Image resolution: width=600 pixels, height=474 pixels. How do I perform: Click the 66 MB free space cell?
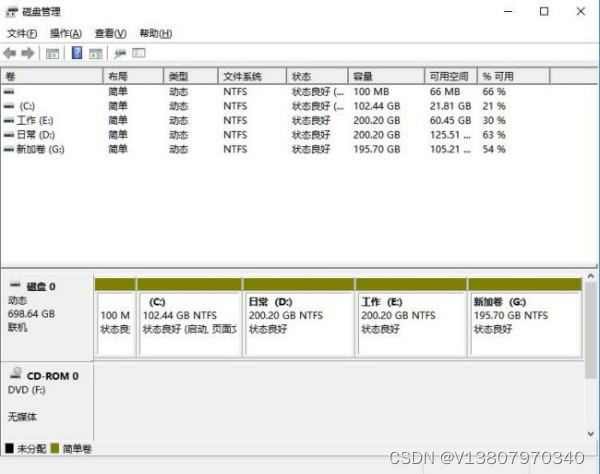click(x=445, y=92)
